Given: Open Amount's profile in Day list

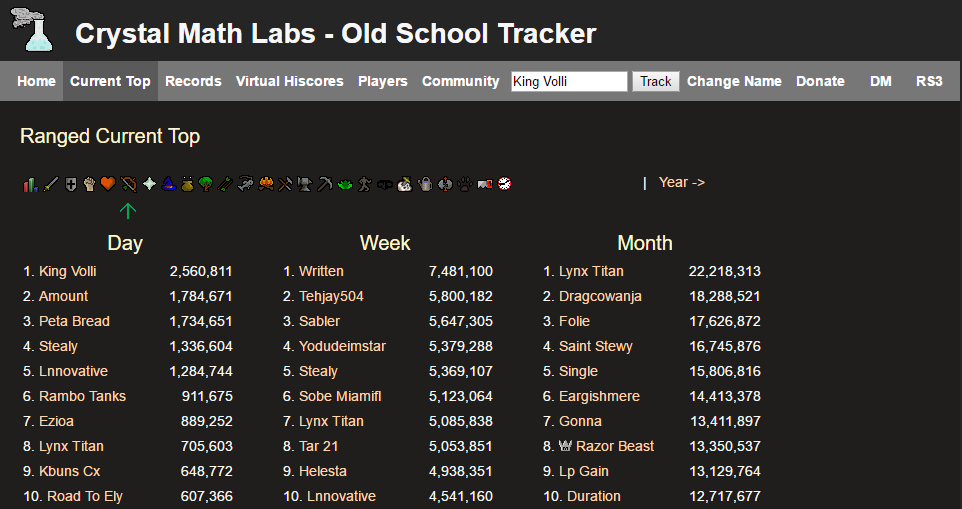Looking at the screenshot, I should (x=63, y=296).
